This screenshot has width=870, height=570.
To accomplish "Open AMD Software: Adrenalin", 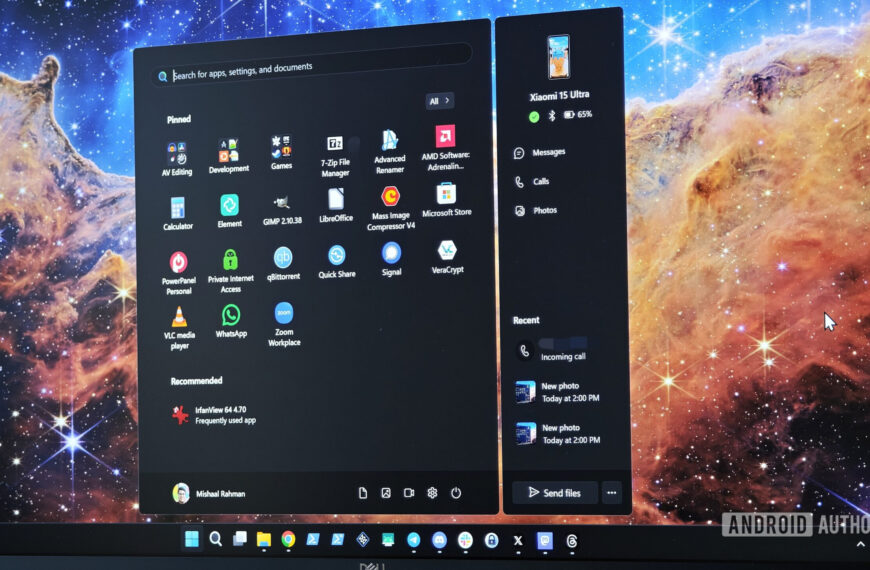I will tap(446, 148).
